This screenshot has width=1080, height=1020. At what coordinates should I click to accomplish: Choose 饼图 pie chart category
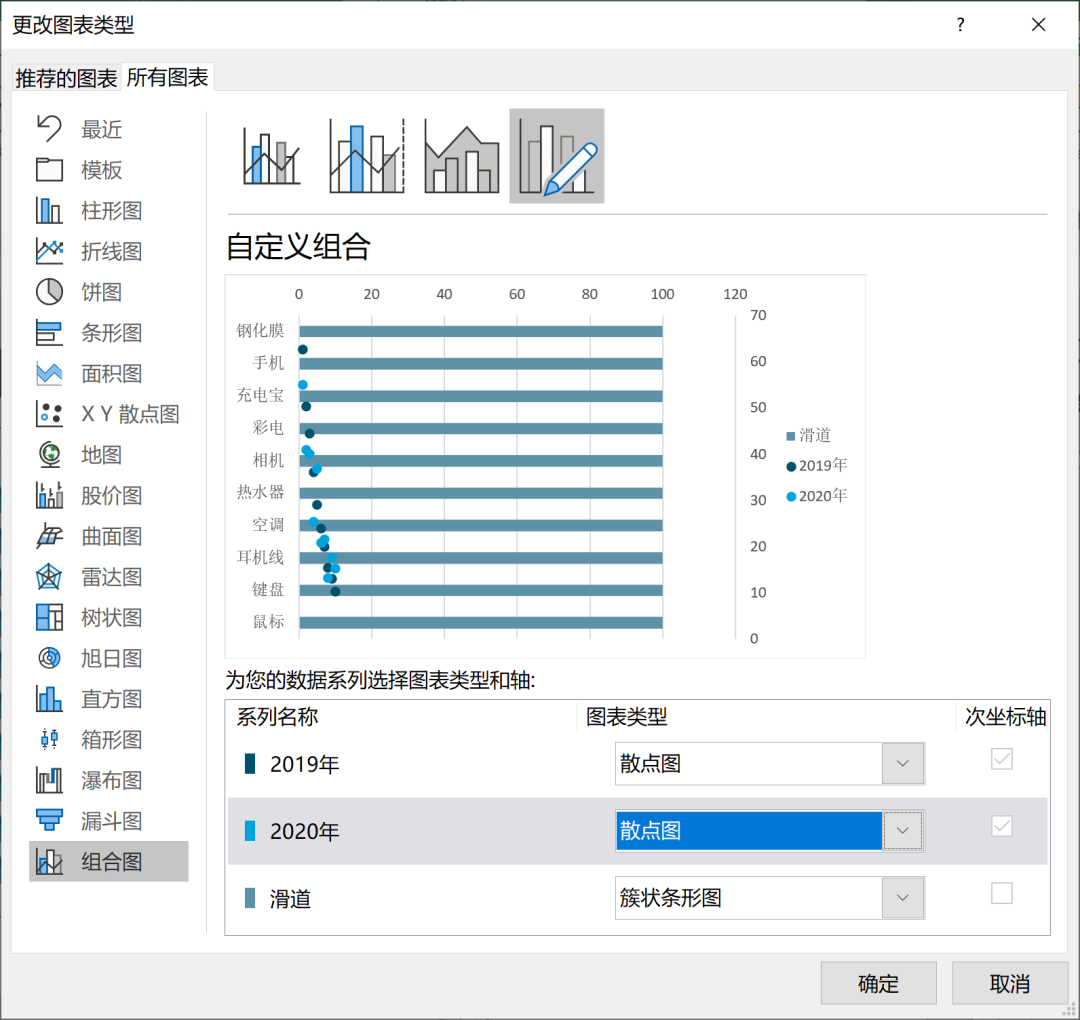coord(101,292)
